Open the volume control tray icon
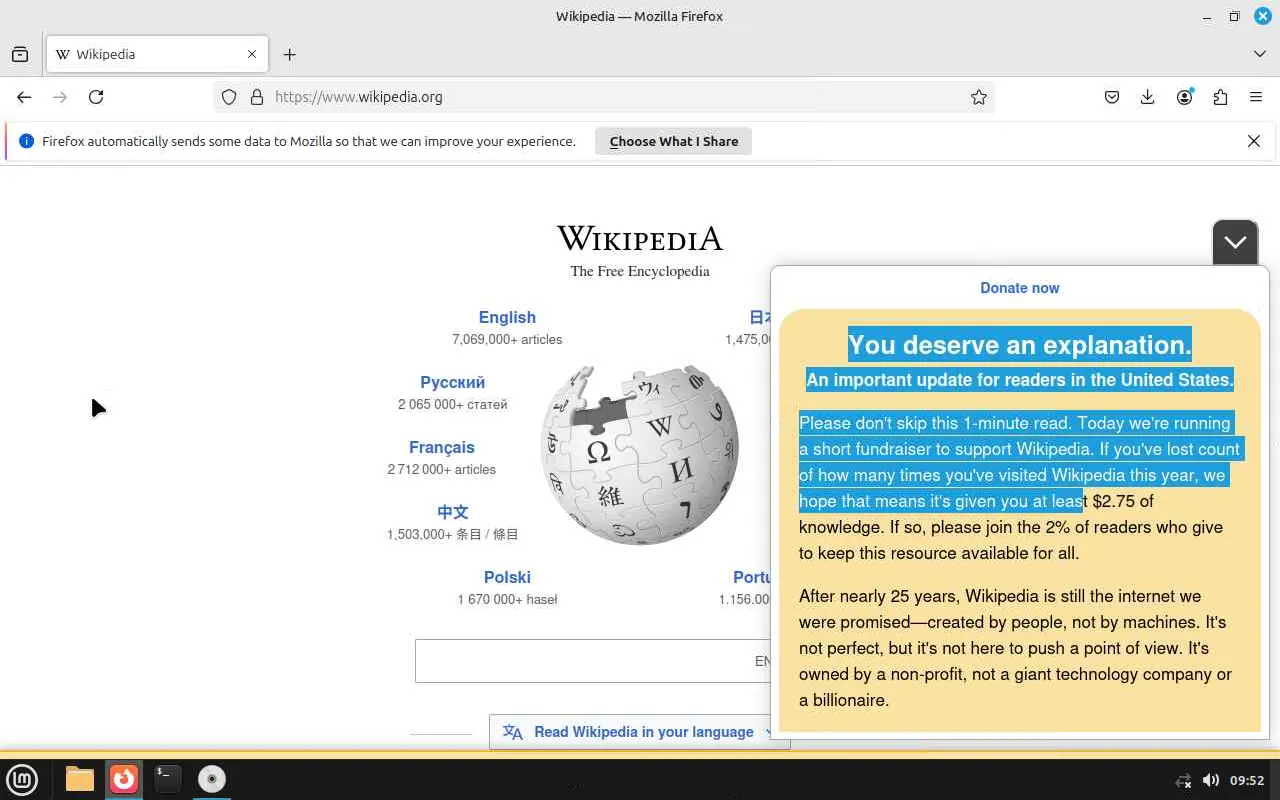This screenshot has width=1280, height=800. point(1210,780)
